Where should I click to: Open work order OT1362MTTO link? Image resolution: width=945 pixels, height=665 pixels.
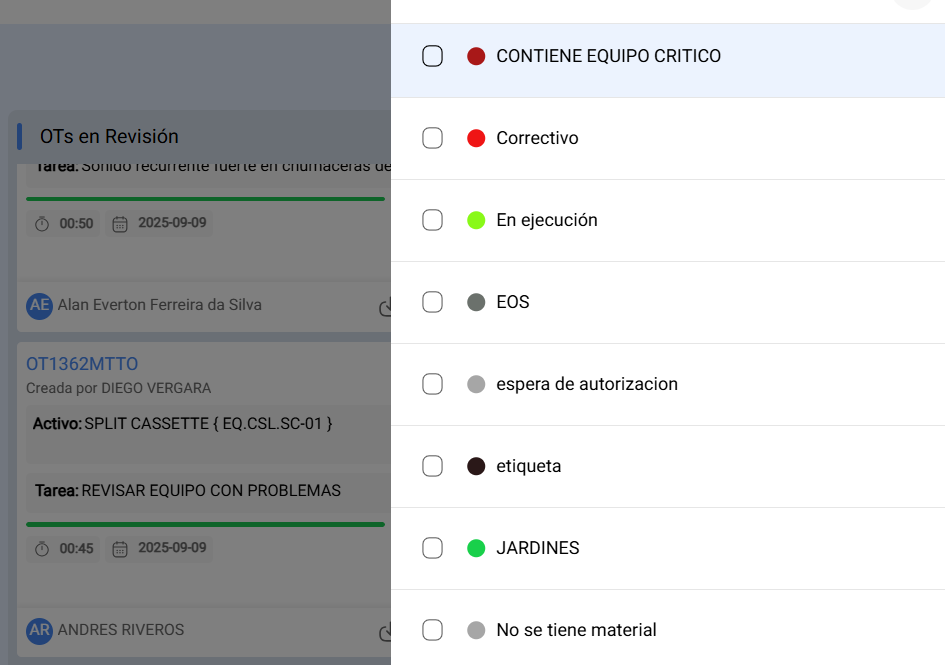[x=82, y=364]
